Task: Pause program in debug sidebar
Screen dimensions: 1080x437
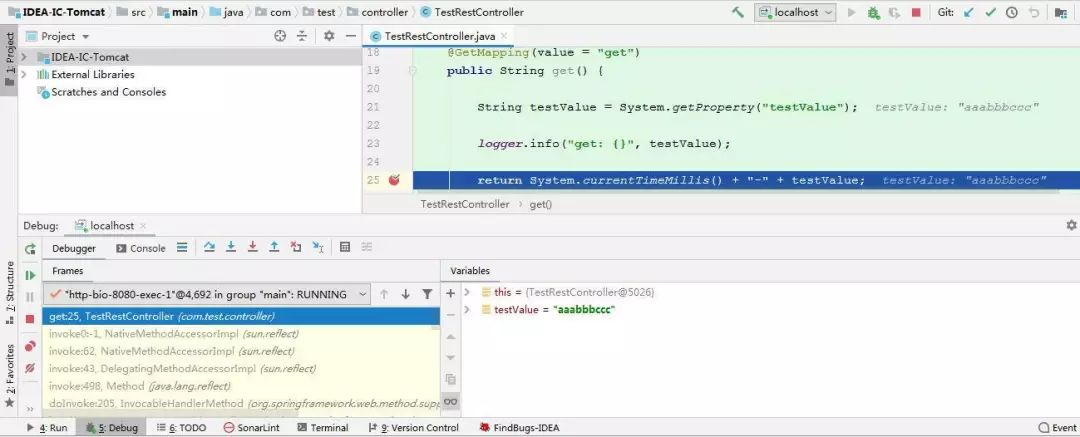Action: pos(30,297)
